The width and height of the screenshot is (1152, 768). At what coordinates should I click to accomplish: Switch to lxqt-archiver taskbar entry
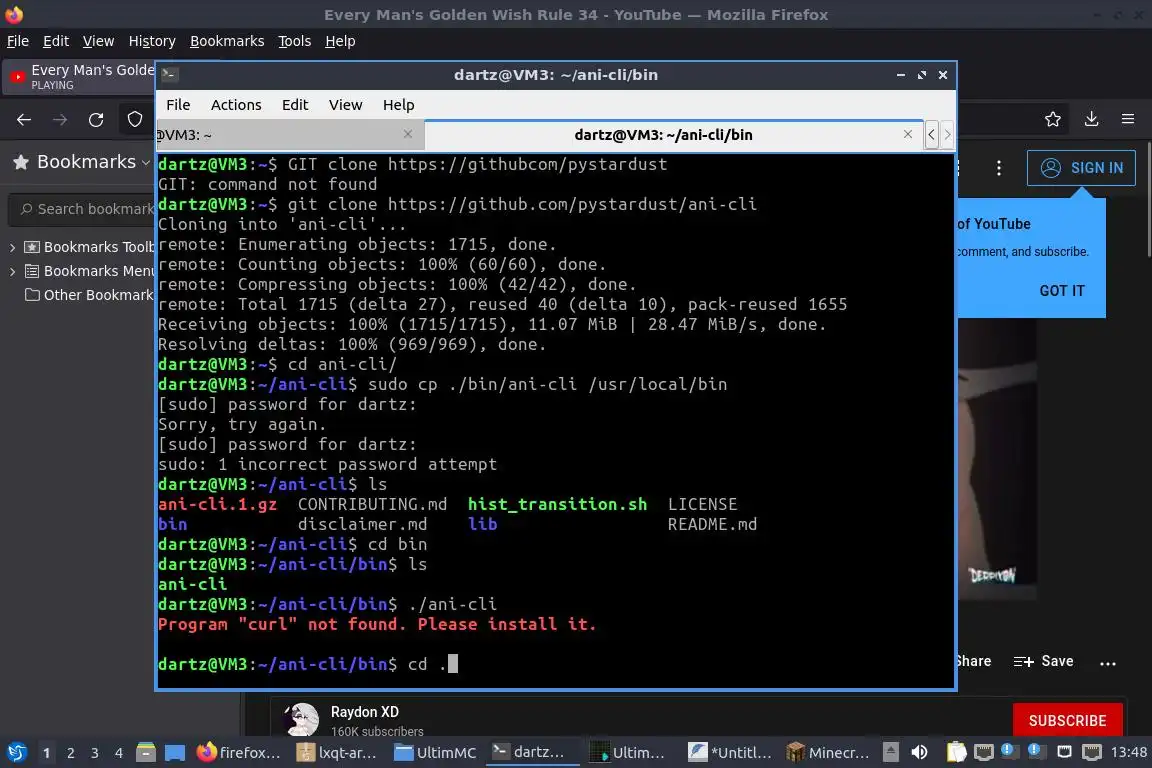[337, 752]
